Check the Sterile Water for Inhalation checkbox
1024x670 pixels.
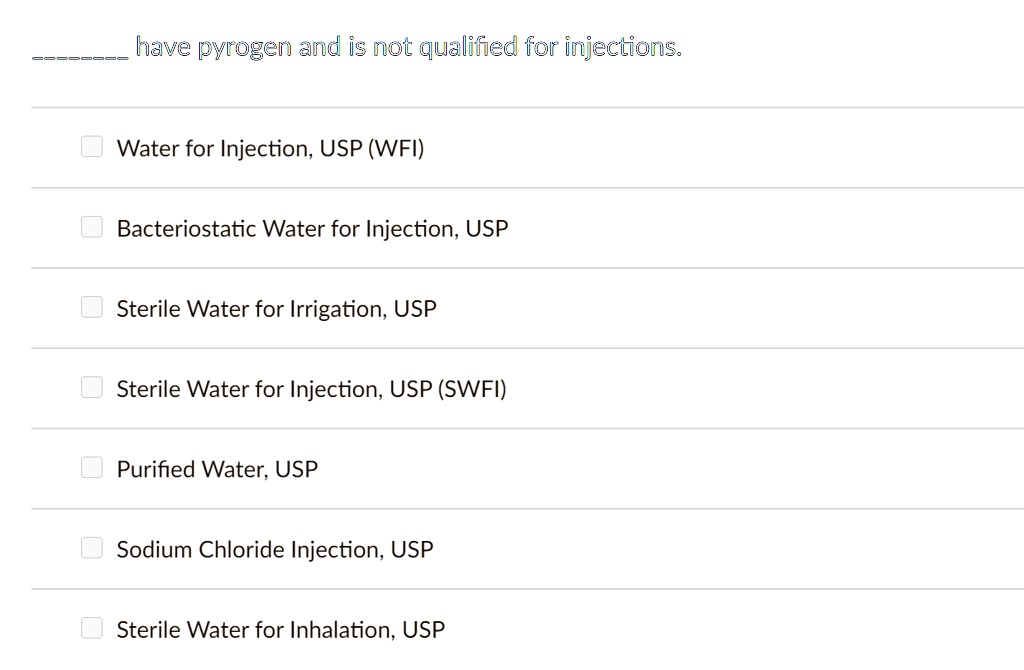click(x=91, y=628)
